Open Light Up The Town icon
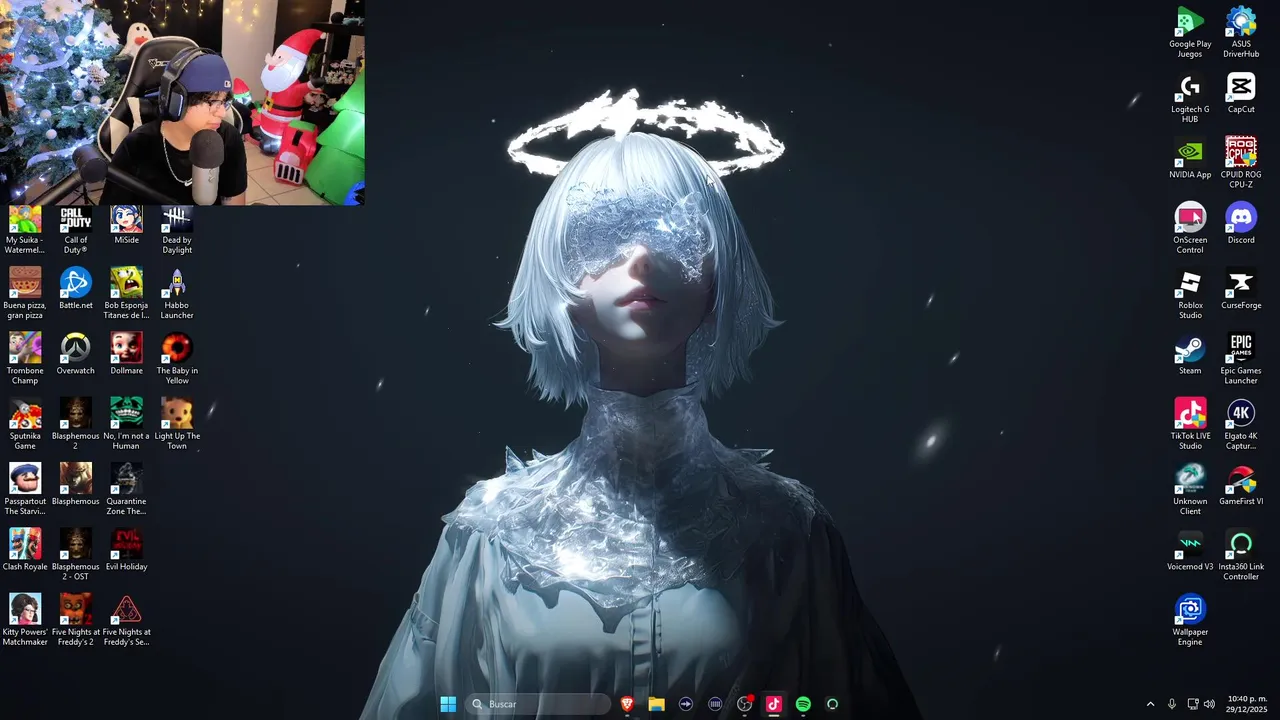This screenshot has width=1280, height=720. 177,425
